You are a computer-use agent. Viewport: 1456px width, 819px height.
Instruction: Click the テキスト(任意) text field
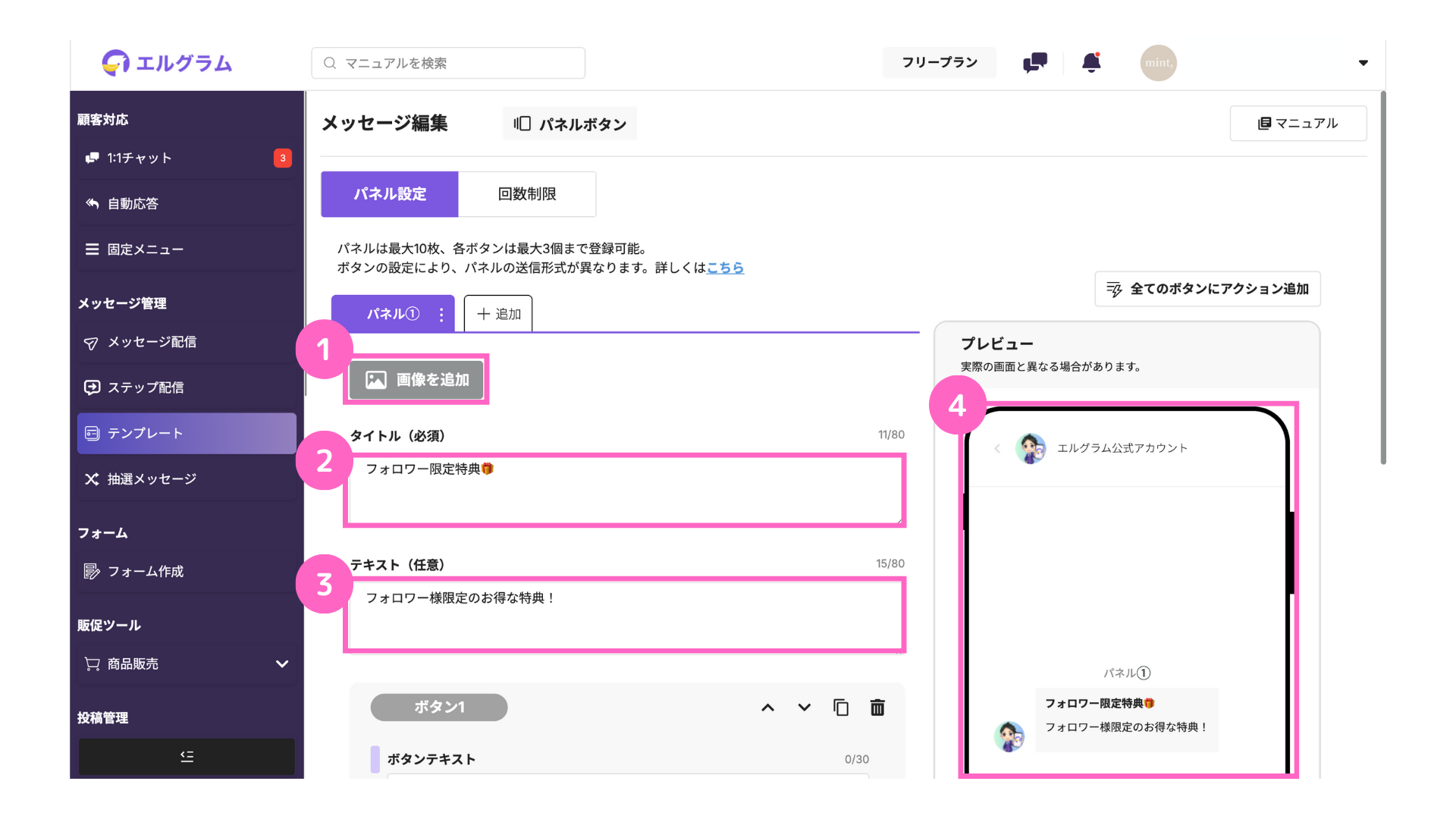tap(625, 615)
